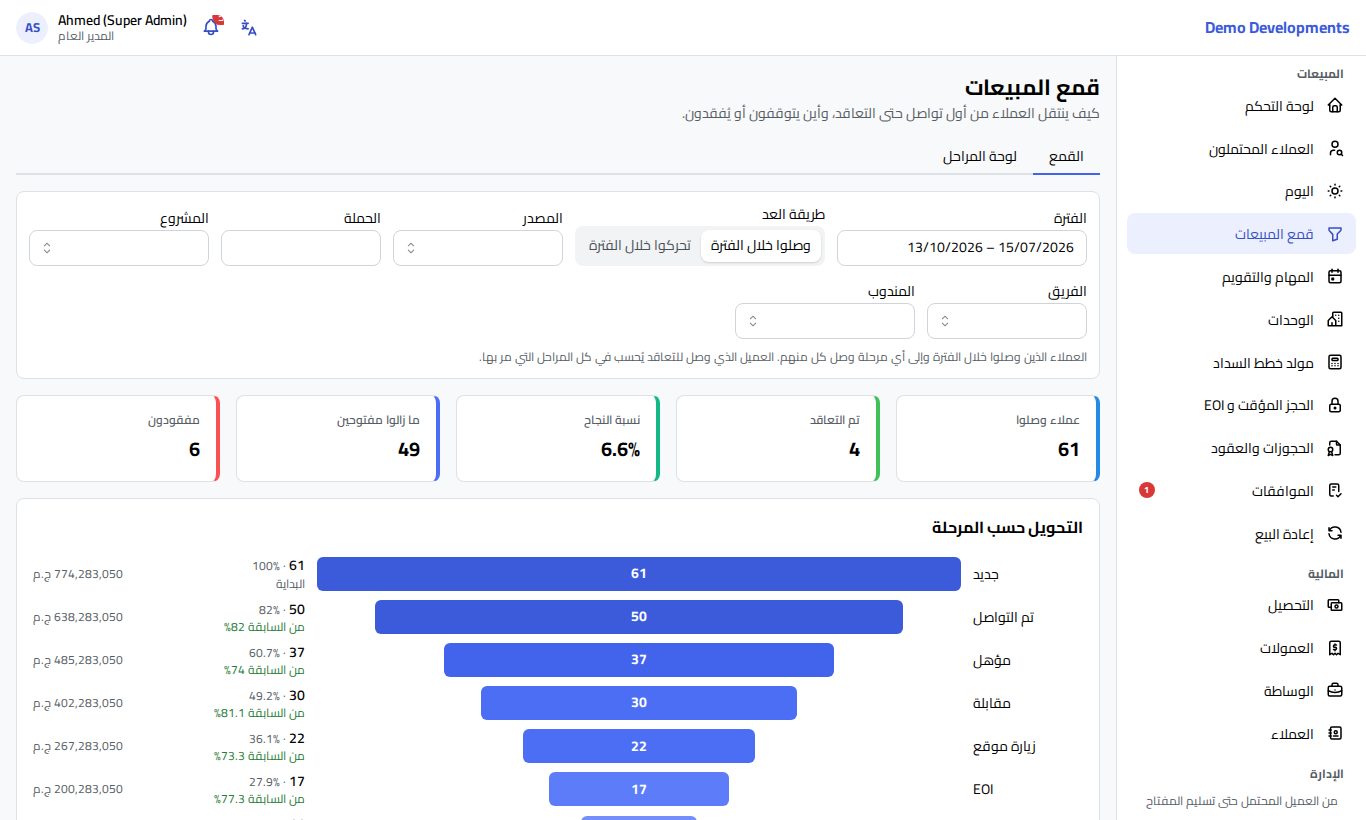Open the الفريق team dropdown
Image resolution: width=1366 pixels, height=820 pixels.
pos(1007,321)
